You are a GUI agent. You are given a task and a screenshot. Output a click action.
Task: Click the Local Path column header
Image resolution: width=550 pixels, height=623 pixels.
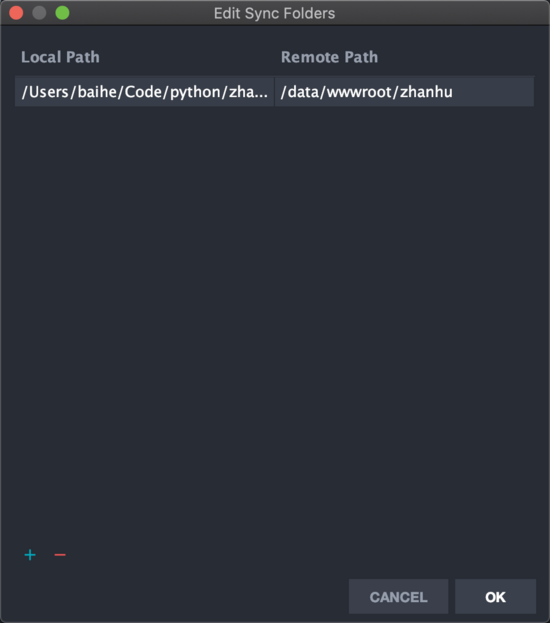60,57
